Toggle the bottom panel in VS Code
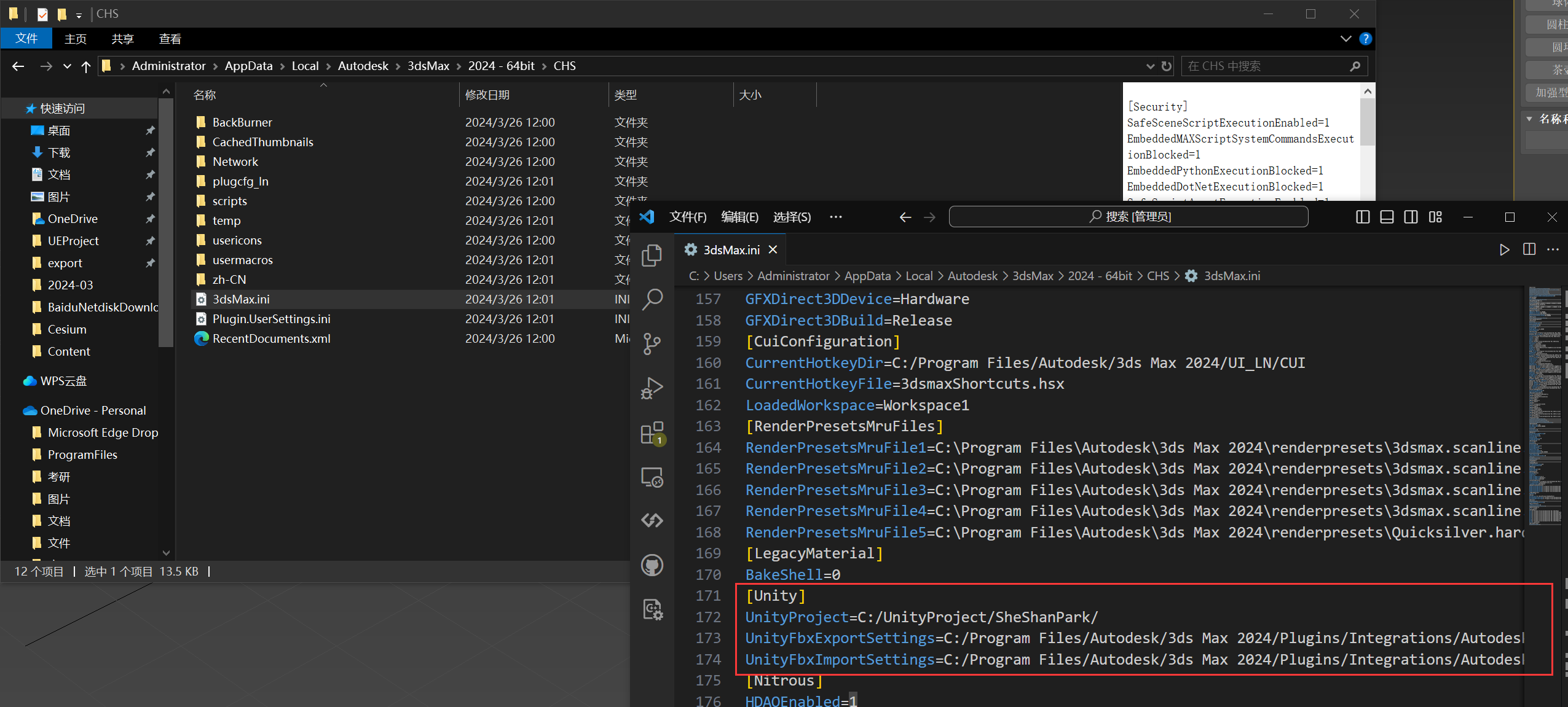 [x=1387, y=216]
